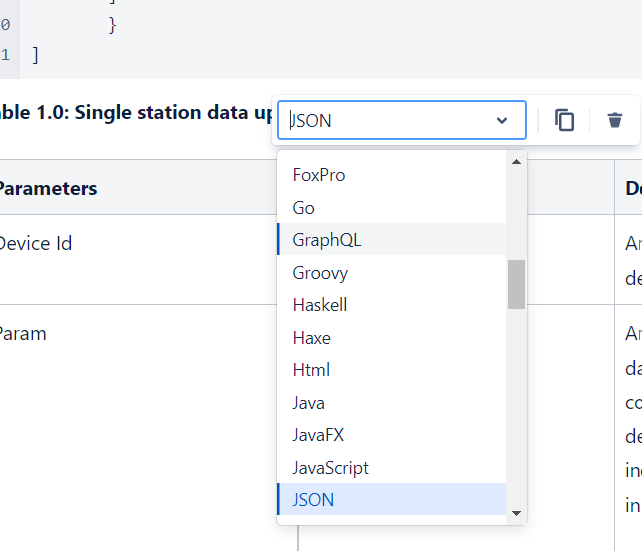Select Html in the language list
The width and height of the screenshot is (642, 551).
[311, 370]
